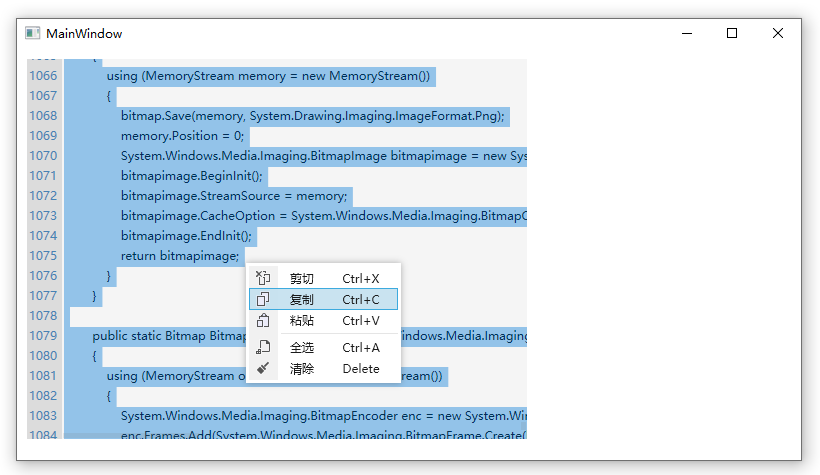Click the Delete shortcut label
The width and height of the screenshot is (820, 475).
361,369
